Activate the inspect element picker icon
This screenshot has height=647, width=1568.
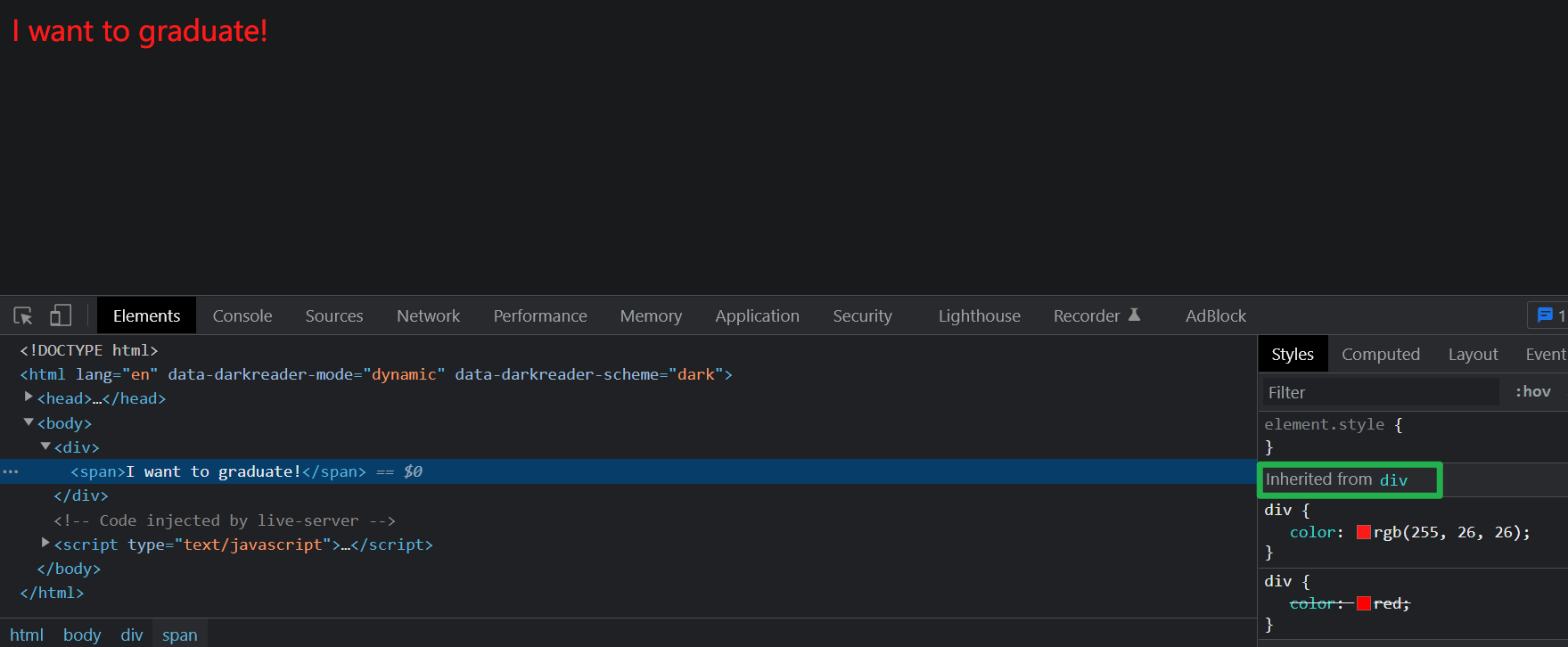click(23, 315)
